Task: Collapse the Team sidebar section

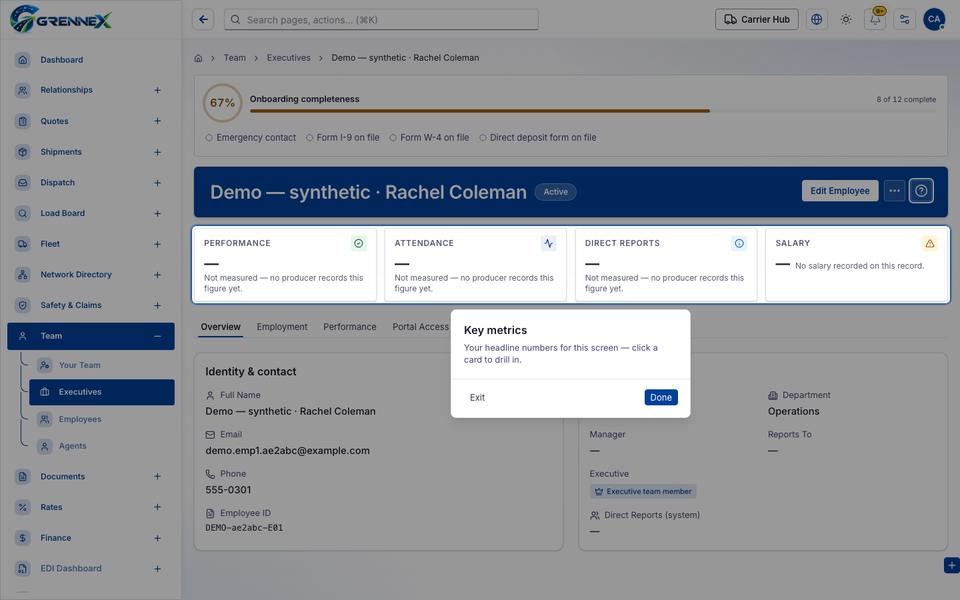Action: [x=157, y=336]
